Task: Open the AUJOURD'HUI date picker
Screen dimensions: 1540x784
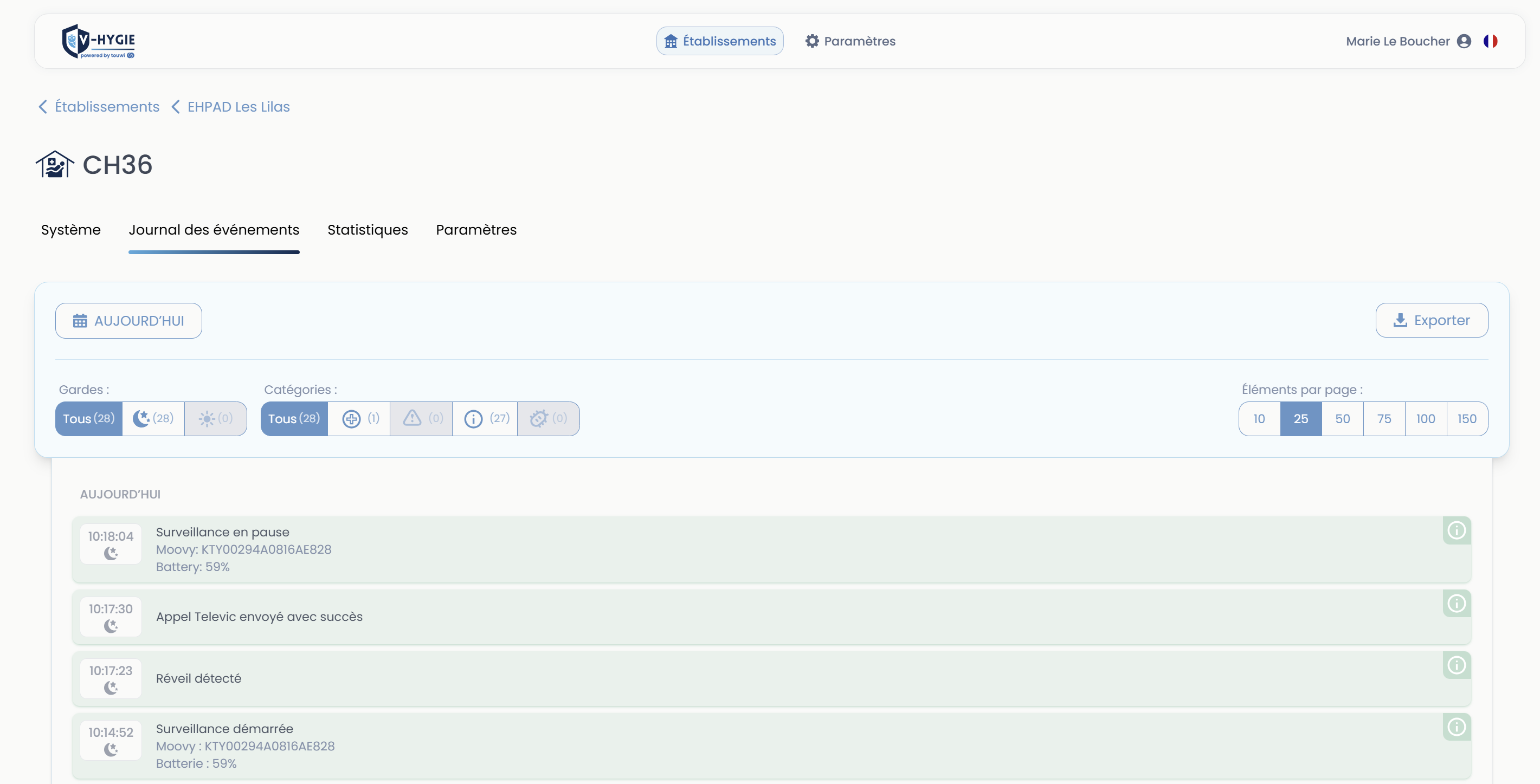Action: [128, 321]
